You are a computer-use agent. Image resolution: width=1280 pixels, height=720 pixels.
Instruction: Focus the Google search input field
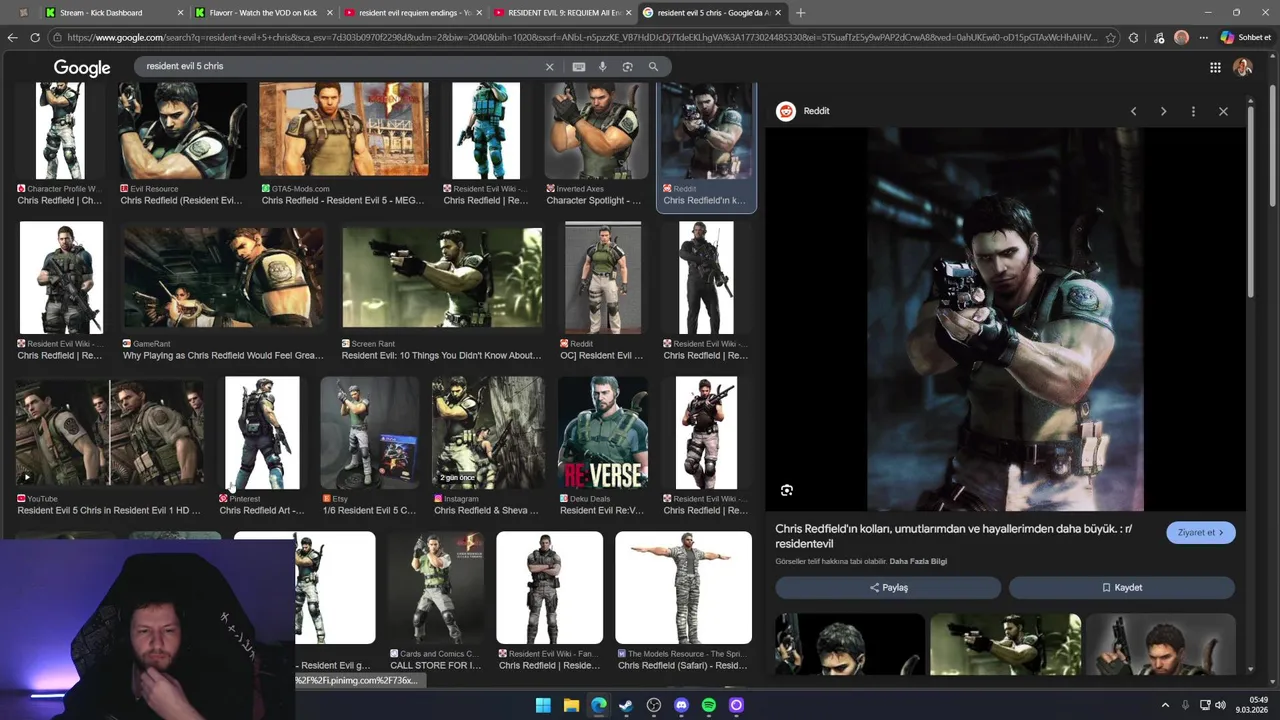[340, 67]
